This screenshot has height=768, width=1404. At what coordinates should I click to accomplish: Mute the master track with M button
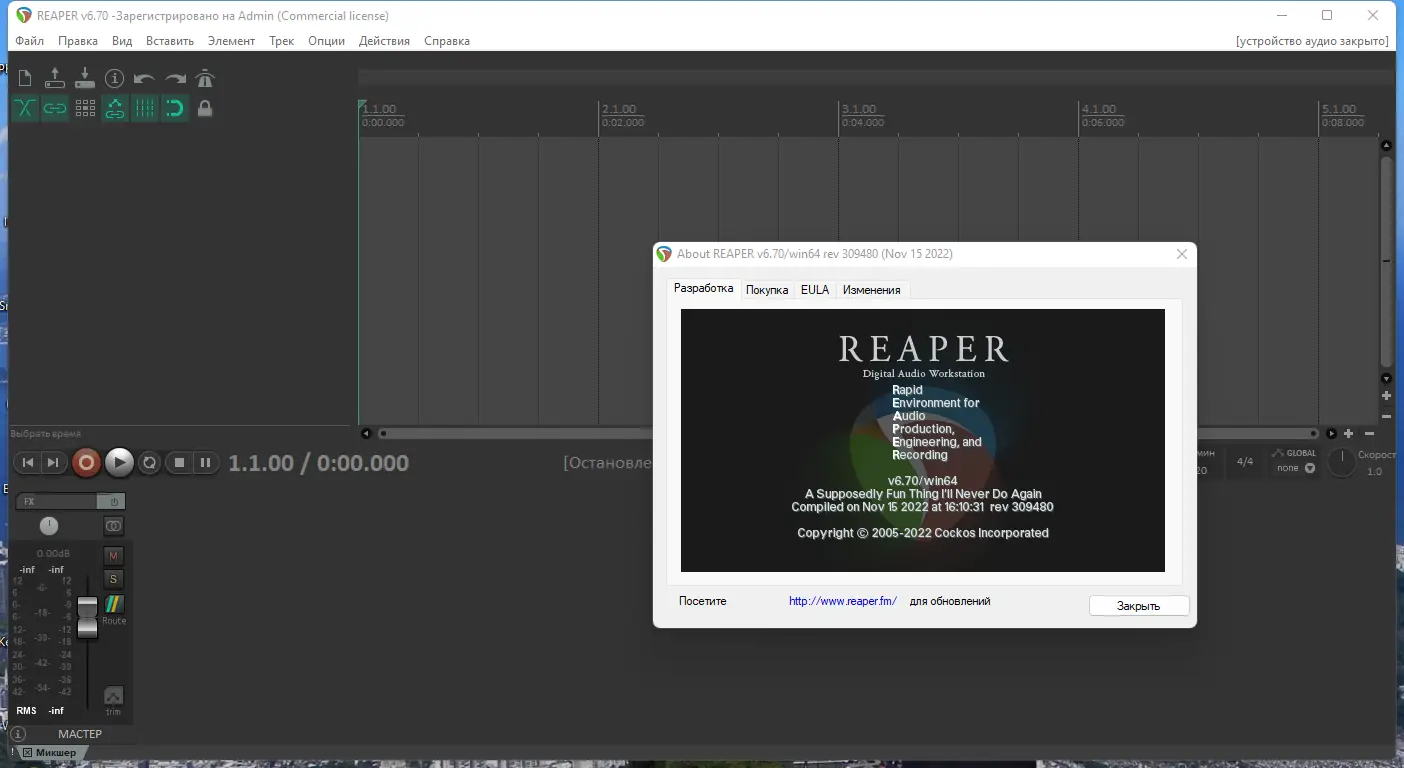[113, 554]
